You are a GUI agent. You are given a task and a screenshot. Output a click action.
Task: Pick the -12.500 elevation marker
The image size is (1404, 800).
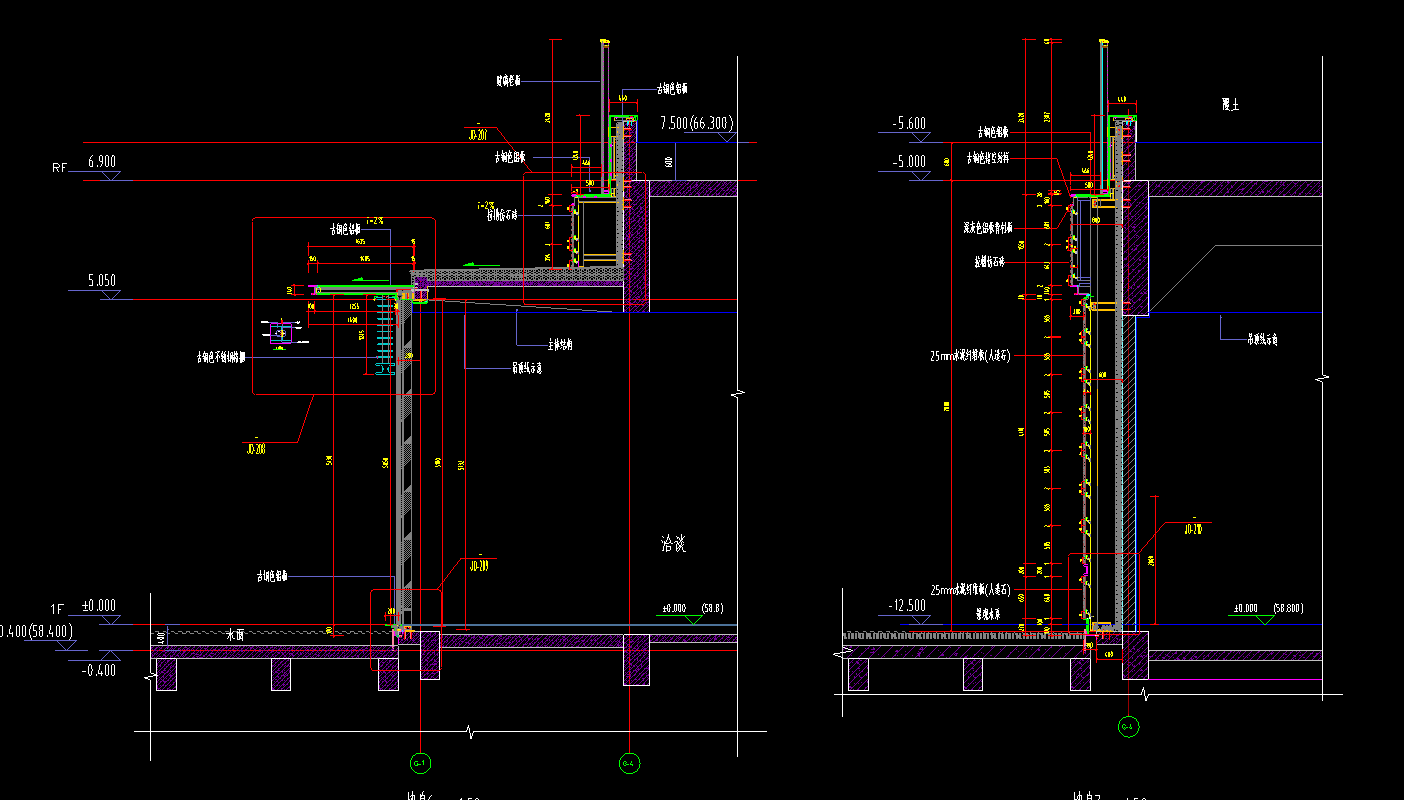907,606
